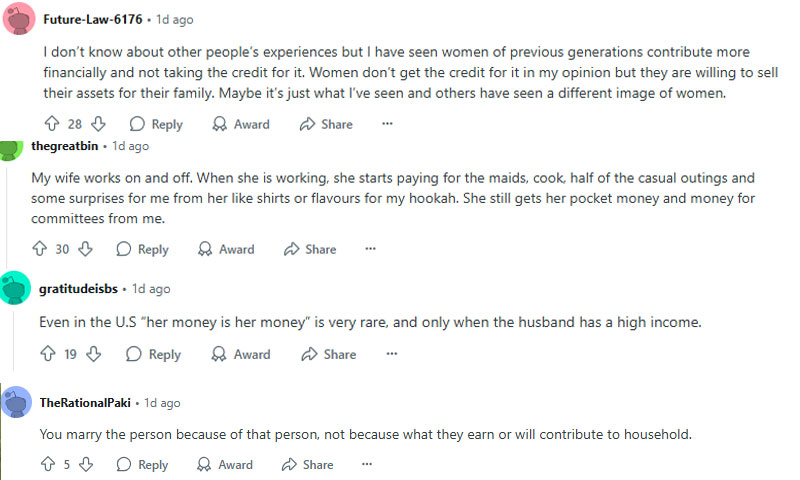Open more options on Future-Law-6176's comment
This screenshot has width=800, height=480.
(x=387, y=123)
